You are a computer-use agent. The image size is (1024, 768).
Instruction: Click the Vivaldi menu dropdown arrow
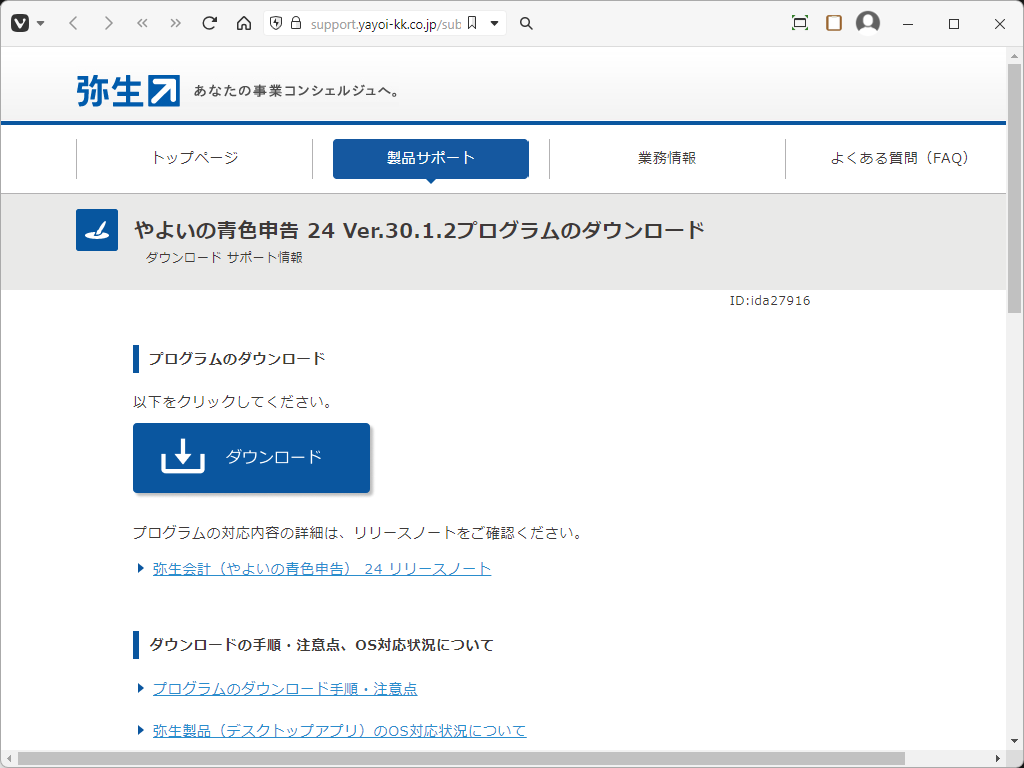click(x=40, y=24)
